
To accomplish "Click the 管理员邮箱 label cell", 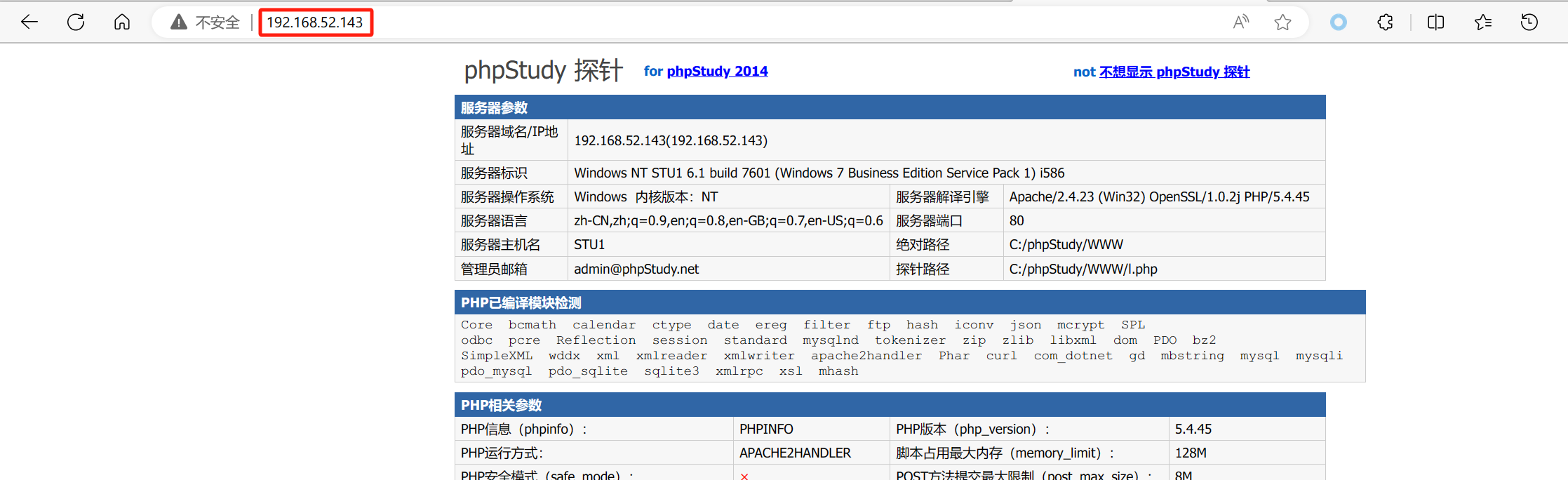I will pos(511,269).
